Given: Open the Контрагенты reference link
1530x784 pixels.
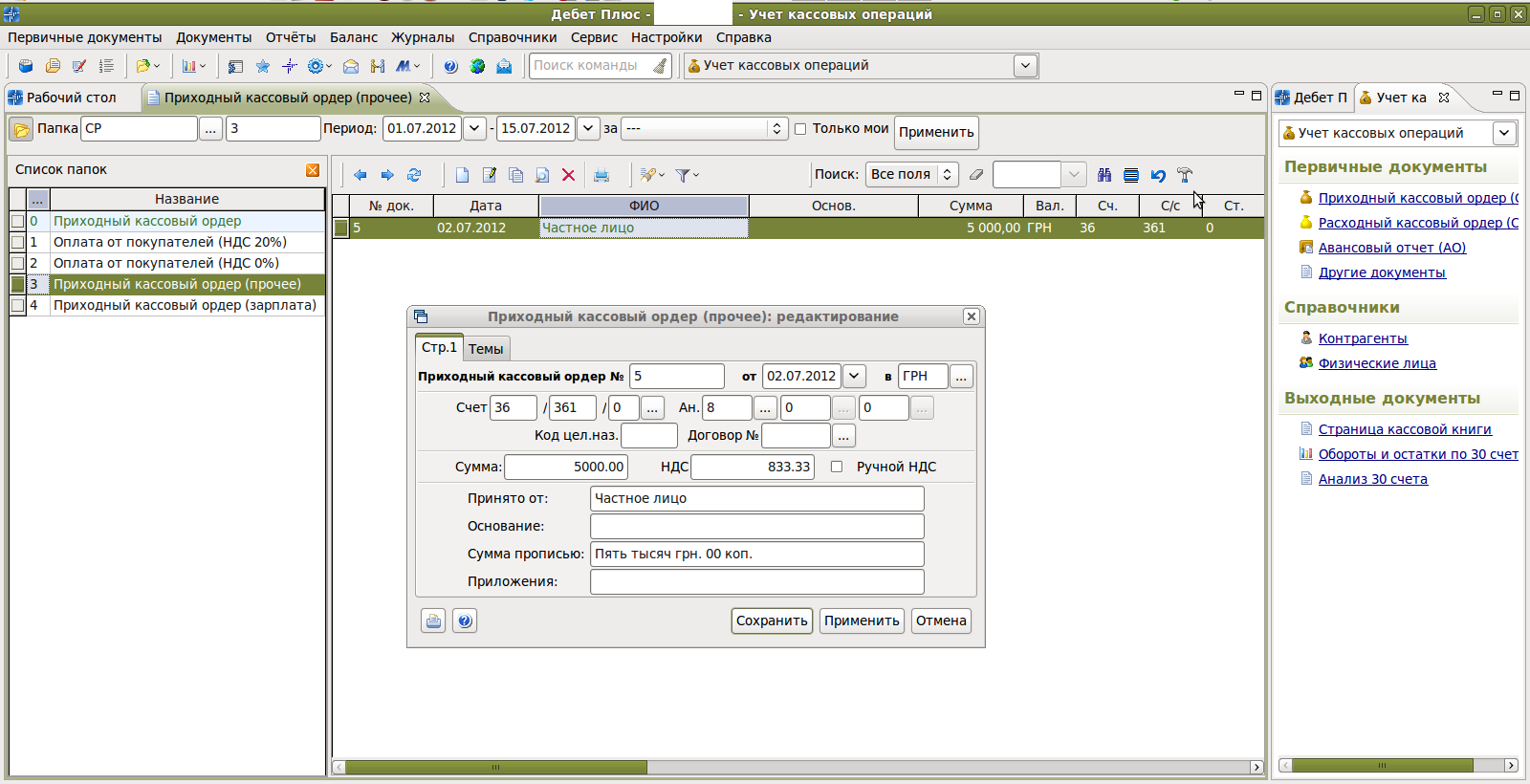Looking at the screenshot, I should 1363,338.
